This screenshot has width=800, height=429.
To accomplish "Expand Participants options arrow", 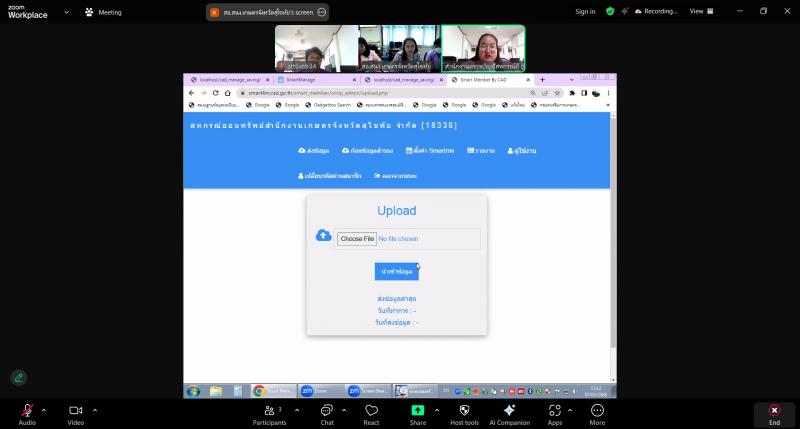I will 297,410.
